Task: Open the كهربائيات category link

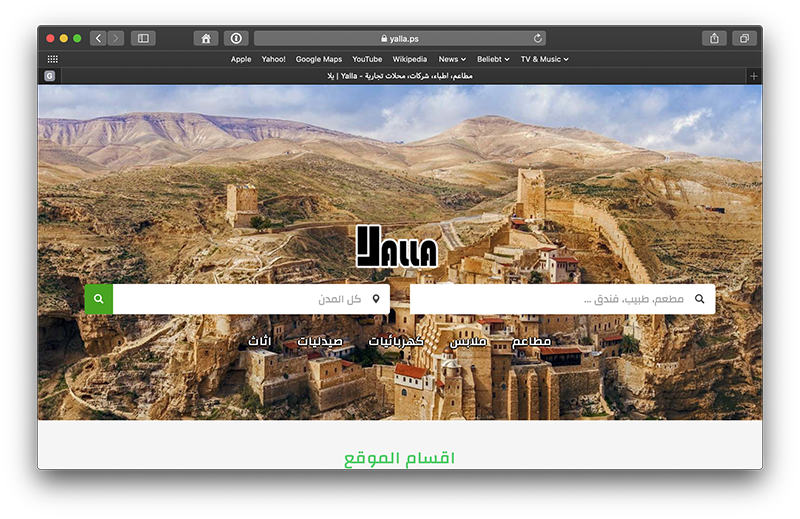Action: [x=396, y=341]
